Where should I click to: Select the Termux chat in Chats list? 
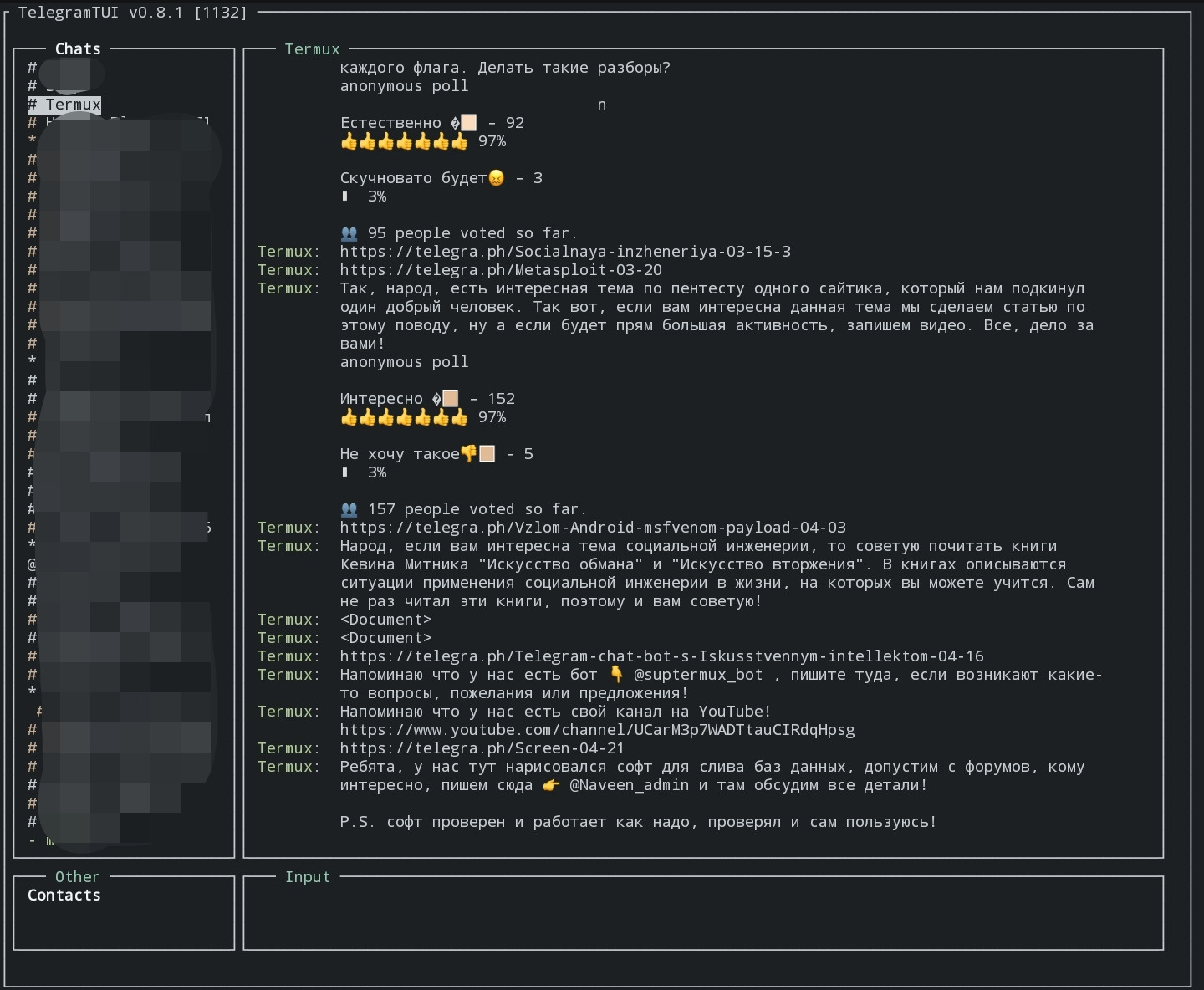(x=64, y=105)
